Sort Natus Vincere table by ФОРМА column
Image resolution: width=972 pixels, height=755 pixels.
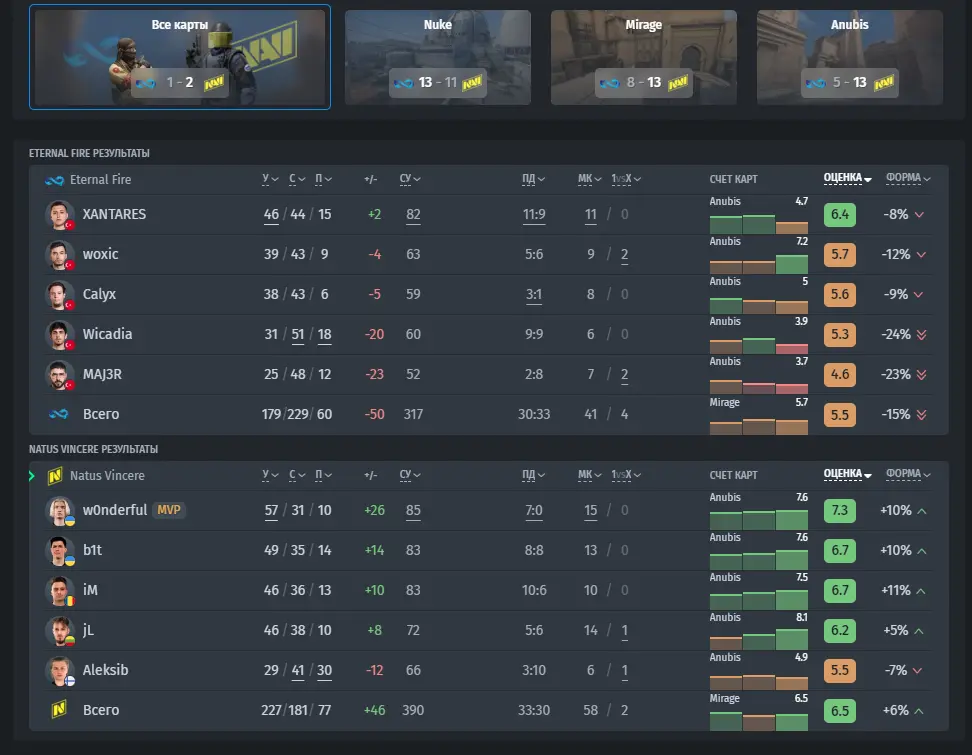pos(908,474)
